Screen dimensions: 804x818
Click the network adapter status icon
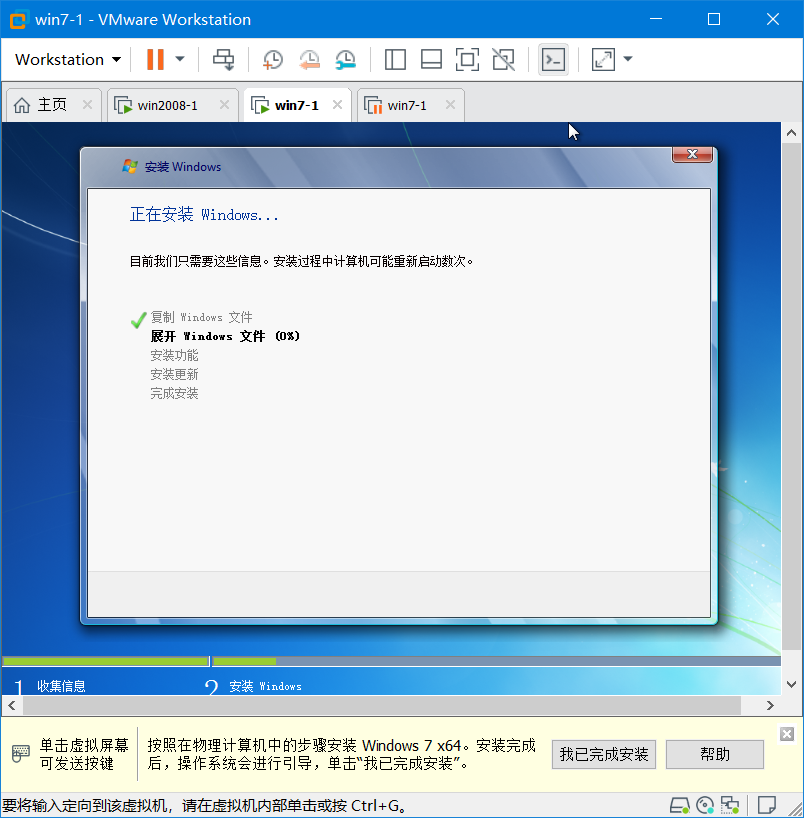coord(730,805)
